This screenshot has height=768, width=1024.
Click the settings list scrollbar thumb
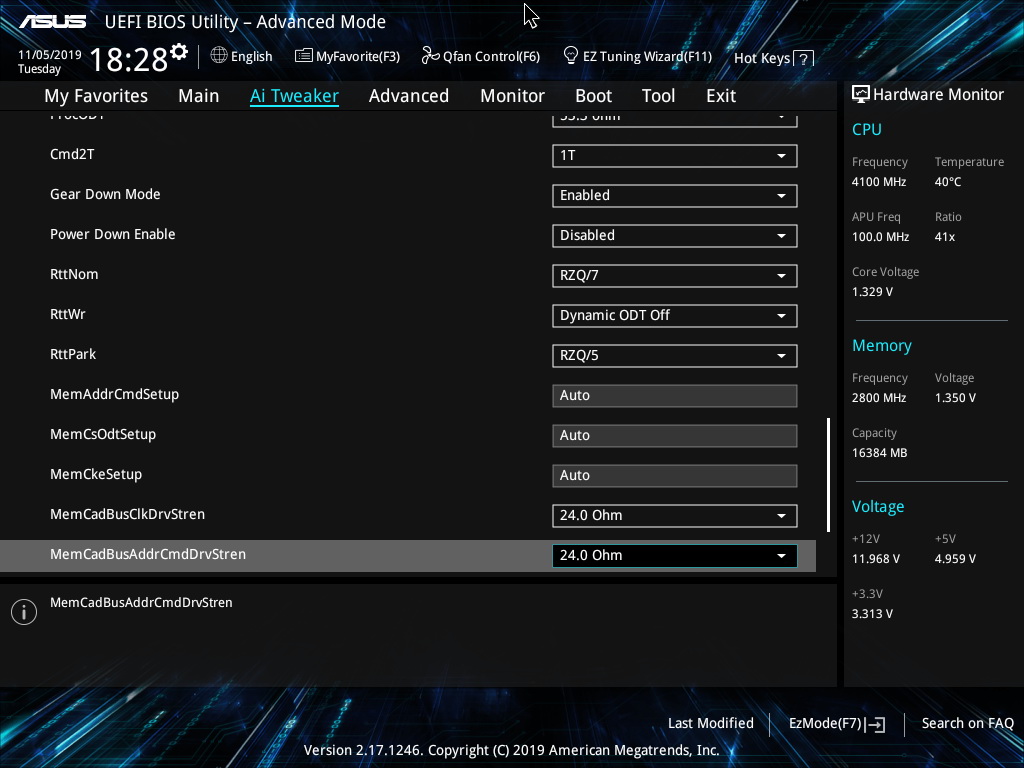(828, 475)
